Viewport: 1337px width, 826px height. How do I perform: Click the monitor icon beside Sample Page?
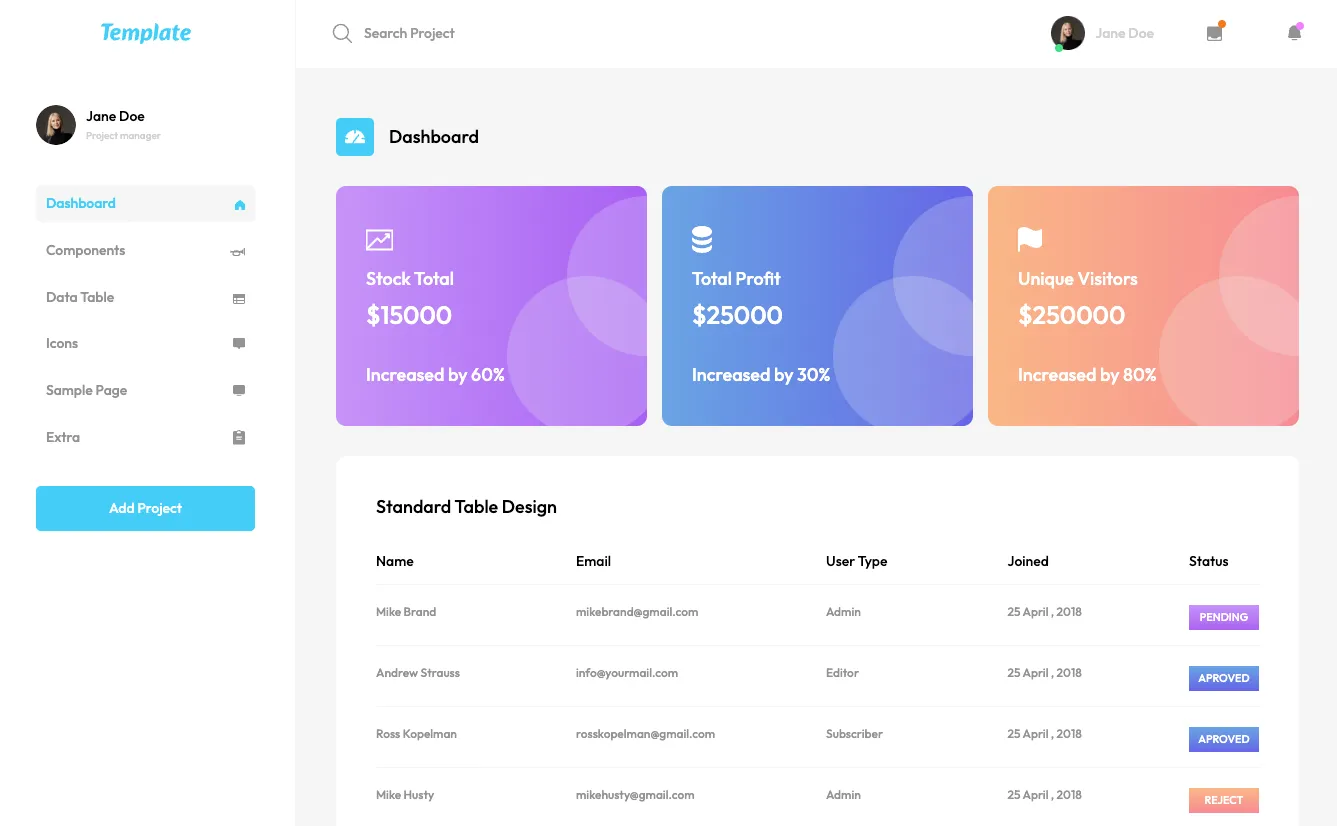(x=238, y=390)
